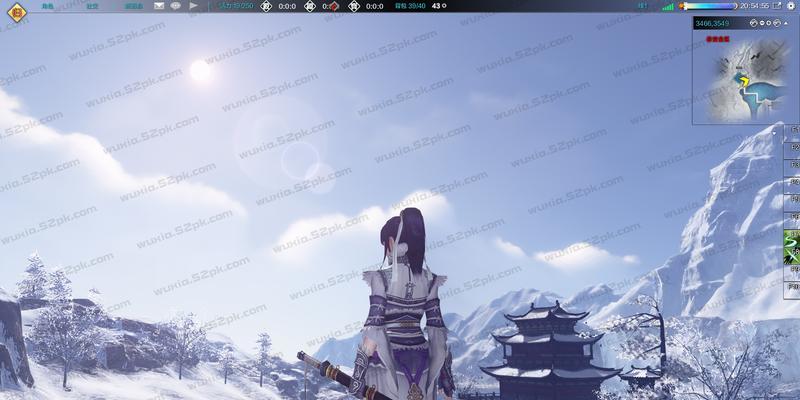Open the mail envelope icon
The image size is (800, 400).
tap(159, 6)
